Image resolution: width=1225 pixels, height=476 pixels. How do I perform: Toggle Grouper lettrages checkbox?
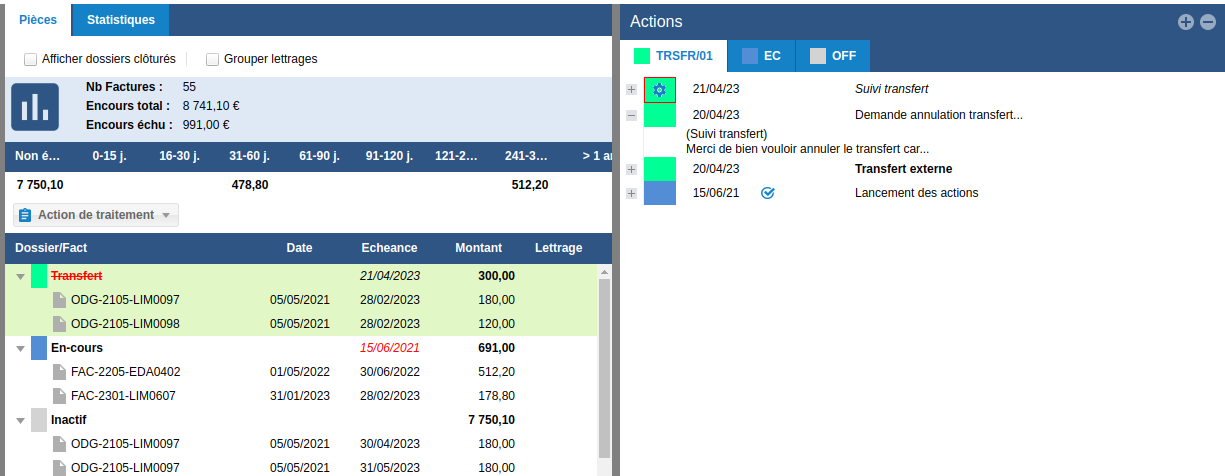[x=213, y=59]
